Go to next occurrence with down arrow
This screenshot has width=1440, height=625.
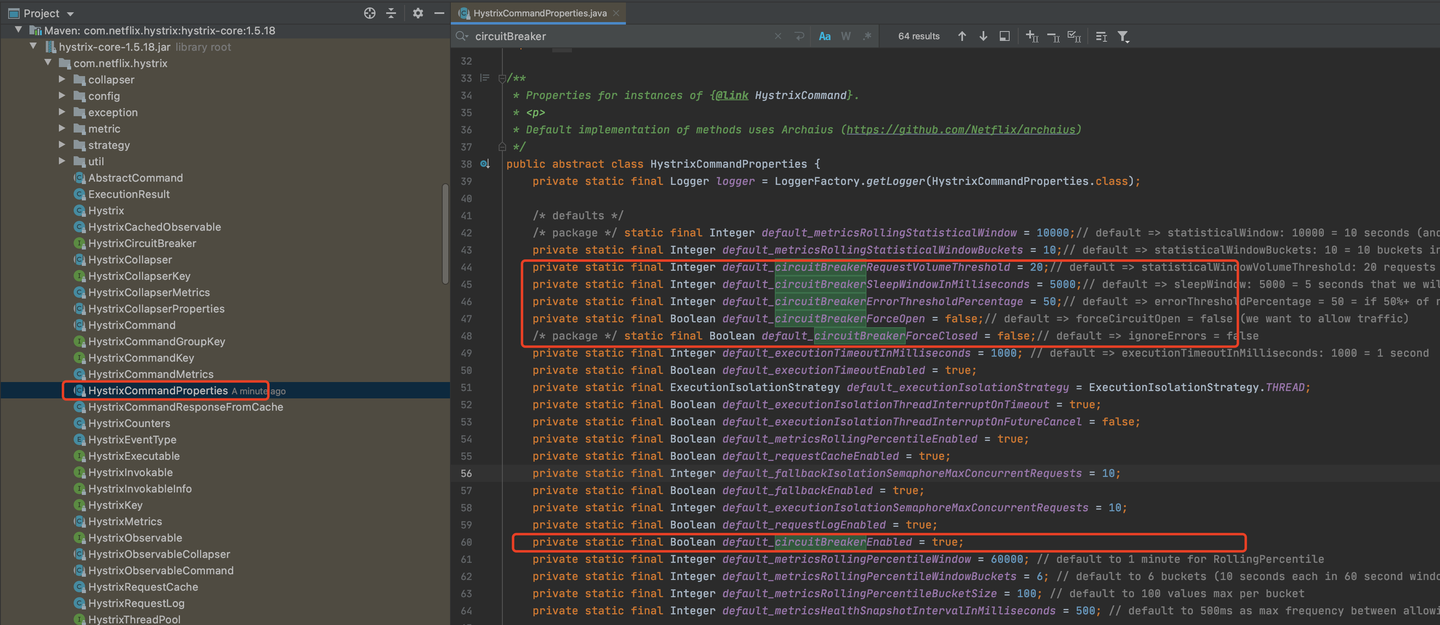[x=983, y=36]
